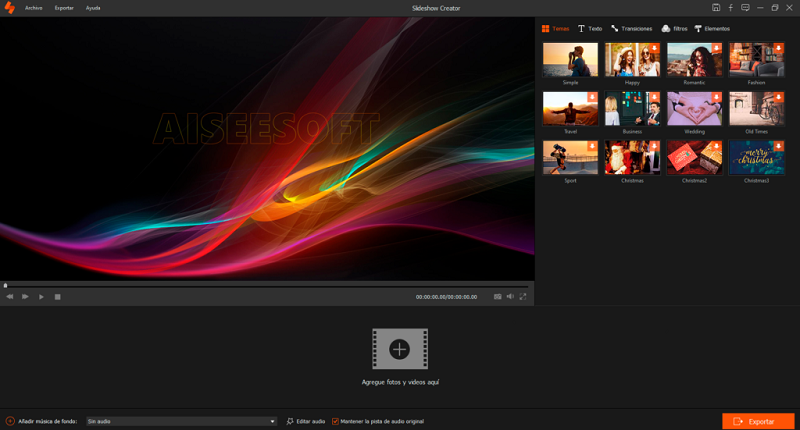This screenshot has width=800, height=430.
Task: Add photos and videos with plus box
Action: pyautogui.click(x=400, y=349)
